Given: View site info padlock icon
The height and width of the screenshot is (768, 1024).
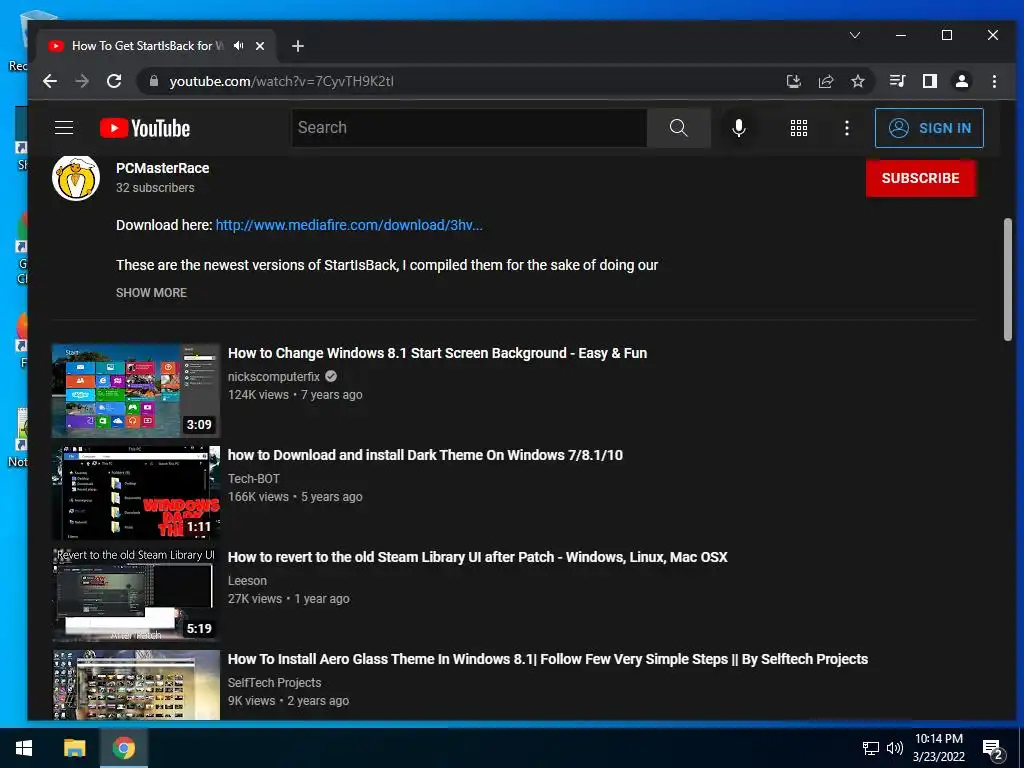Looking at the screenshot, I should tap(154, 81).
